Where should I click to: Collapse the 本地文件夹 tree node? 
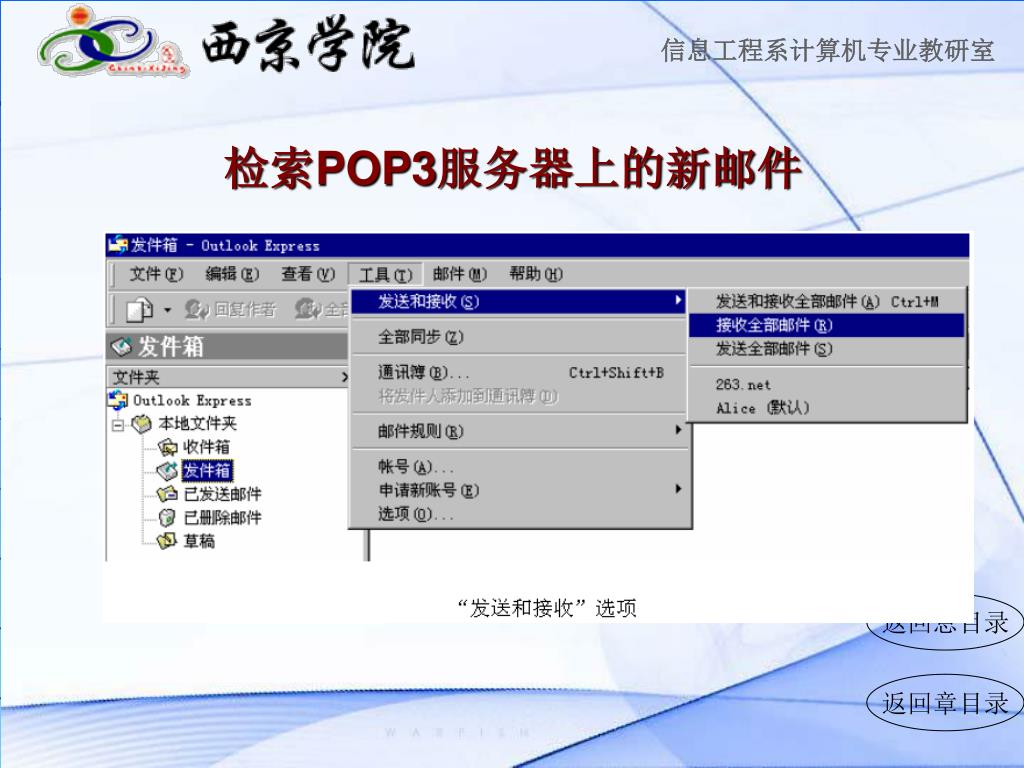pos(118,425)
